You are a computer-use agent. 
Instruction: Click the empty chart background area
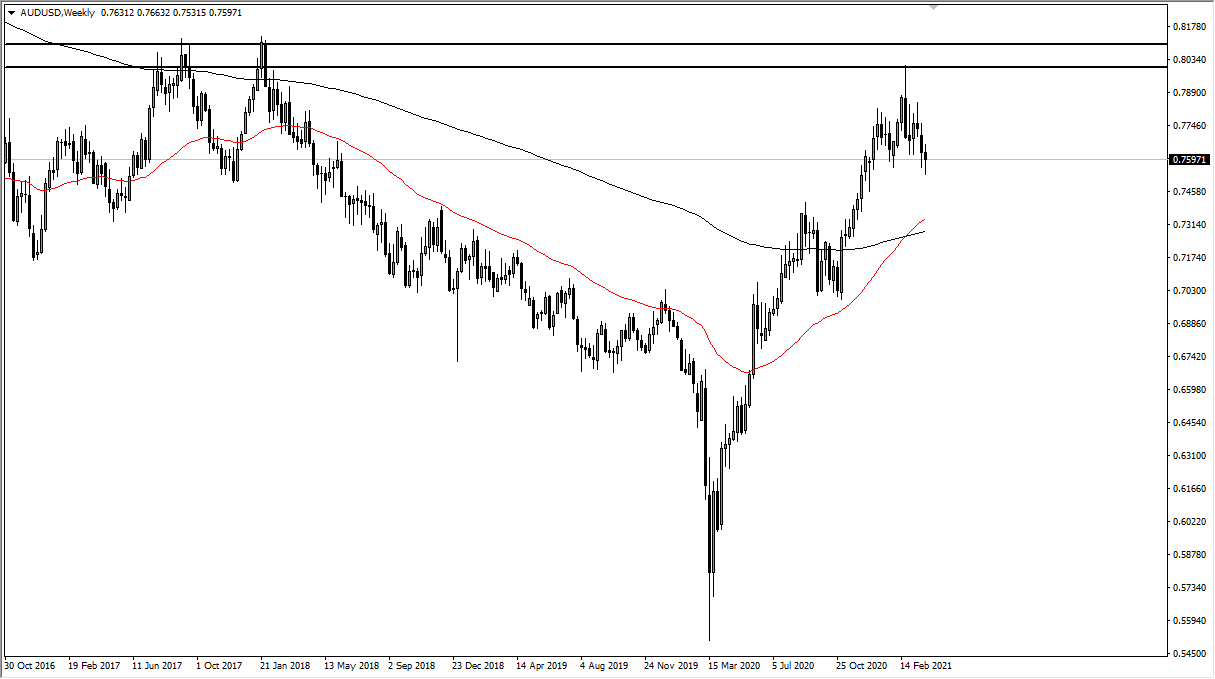click(x=1050, y=450)
